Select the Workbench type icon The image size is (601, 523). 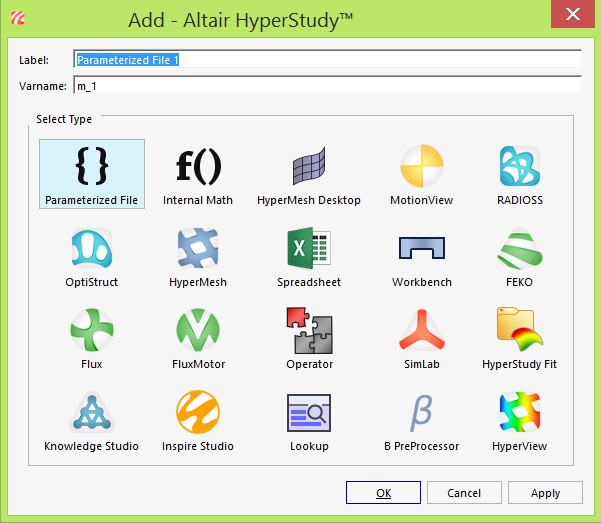(x=422, y=248)
